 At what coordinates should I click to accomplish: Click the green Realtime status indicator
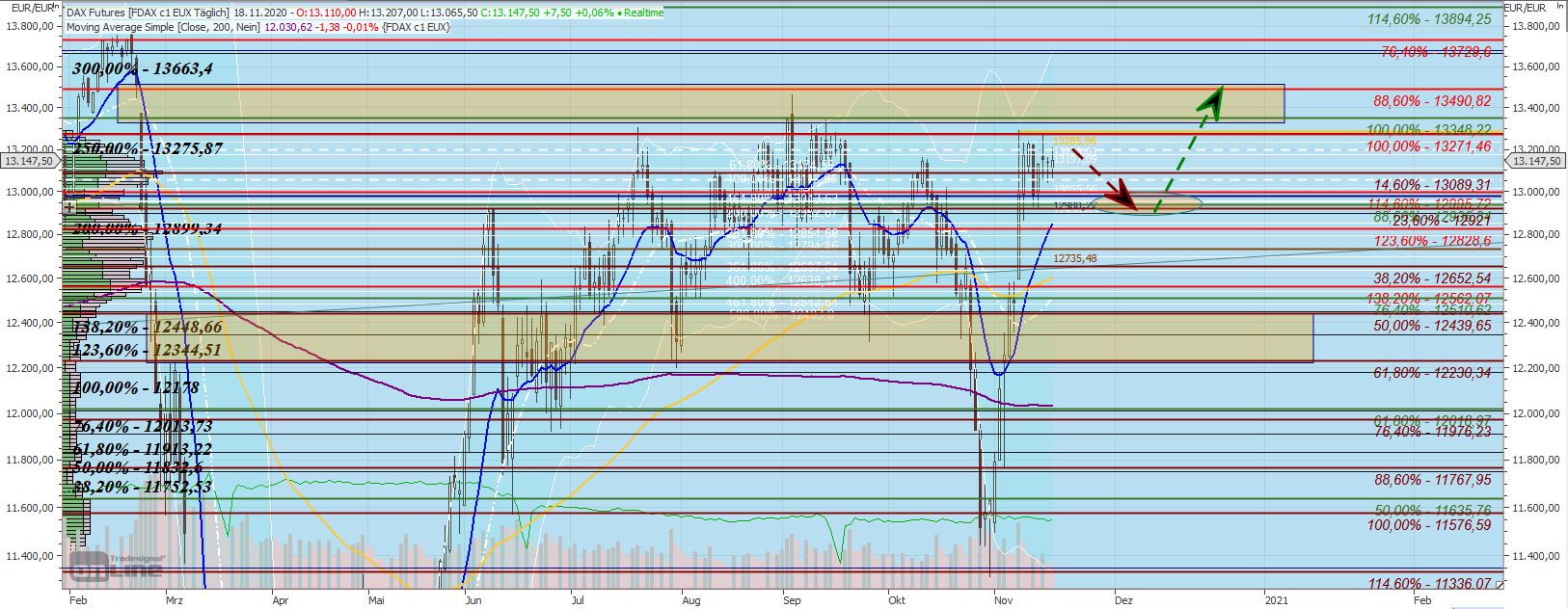(x=638, y=13)
